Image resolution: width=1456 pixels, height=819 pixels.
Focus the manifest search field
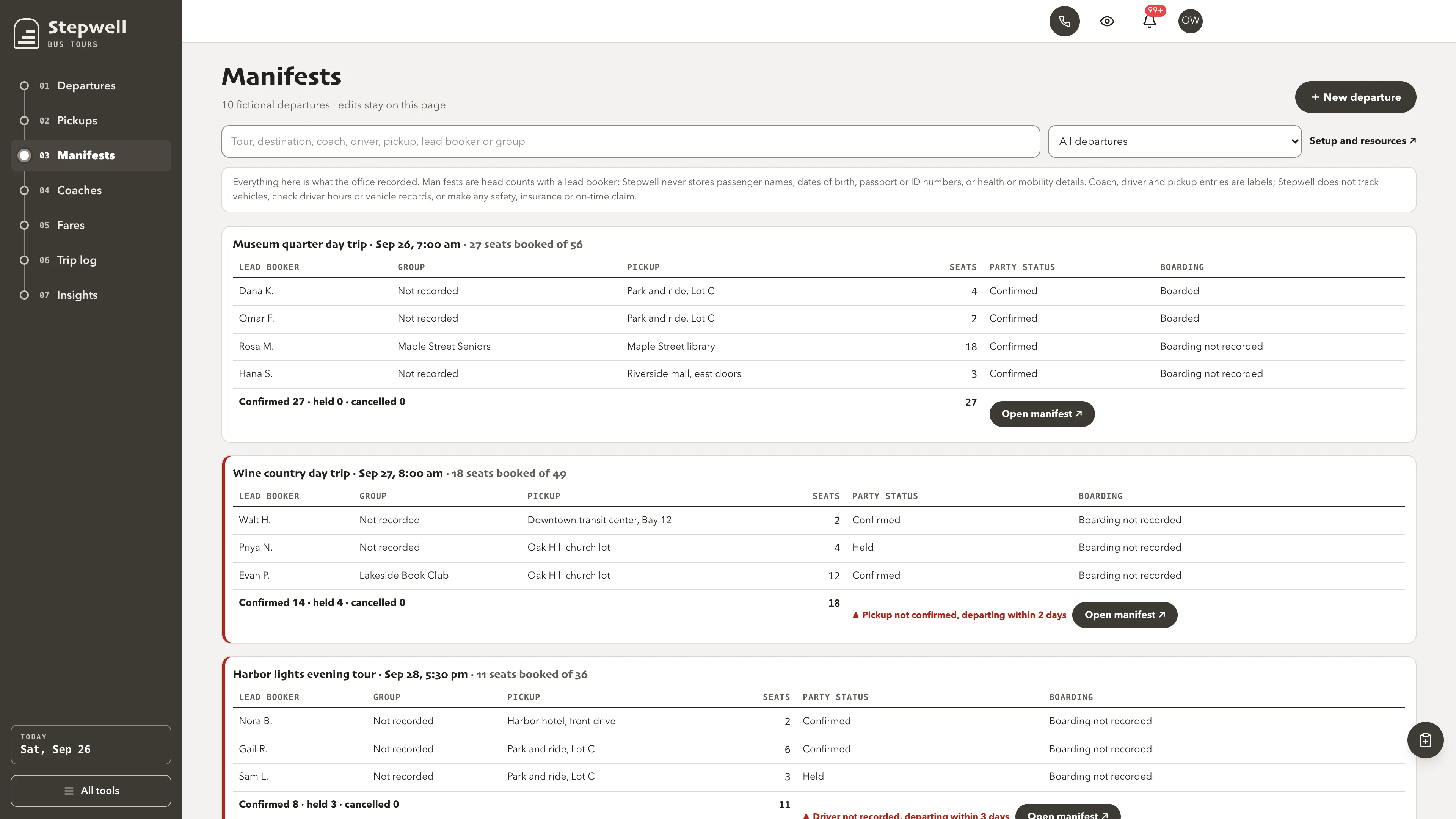click(x=630, y=141)
